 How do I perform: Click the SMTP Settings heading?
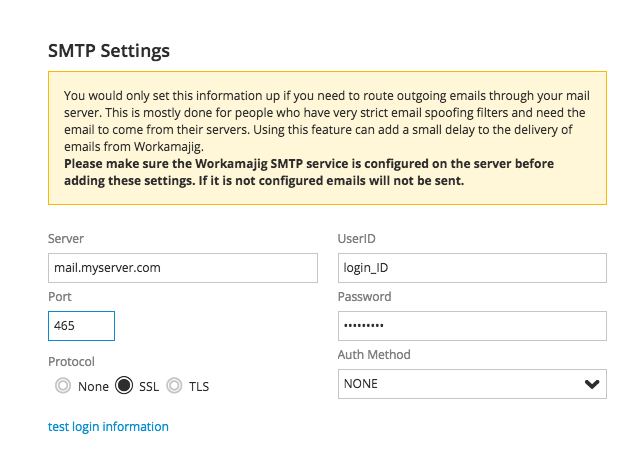click(x=109, y=51)
